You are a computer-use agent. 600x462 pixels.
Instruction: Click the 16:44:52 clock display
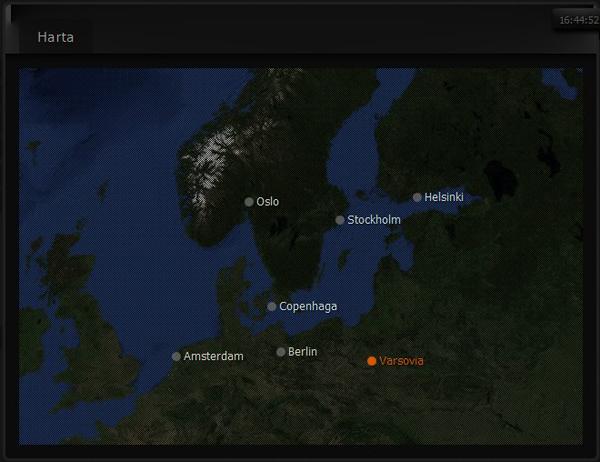[578, 20]
